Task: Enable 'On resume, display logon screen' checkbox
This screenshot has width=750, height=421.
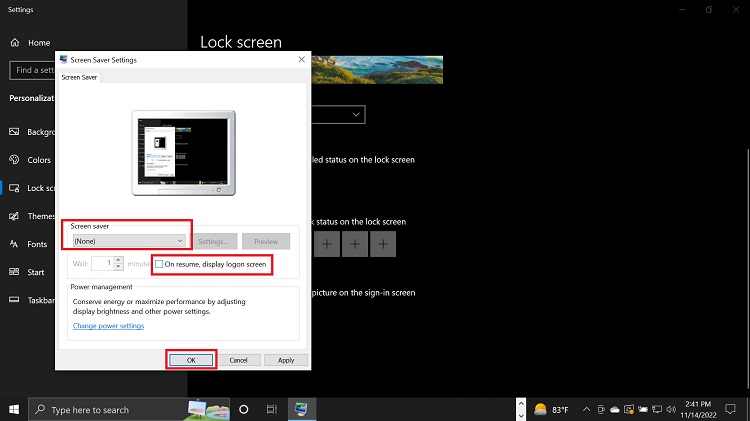Action: pyautogui.click(x=159, y=264)
